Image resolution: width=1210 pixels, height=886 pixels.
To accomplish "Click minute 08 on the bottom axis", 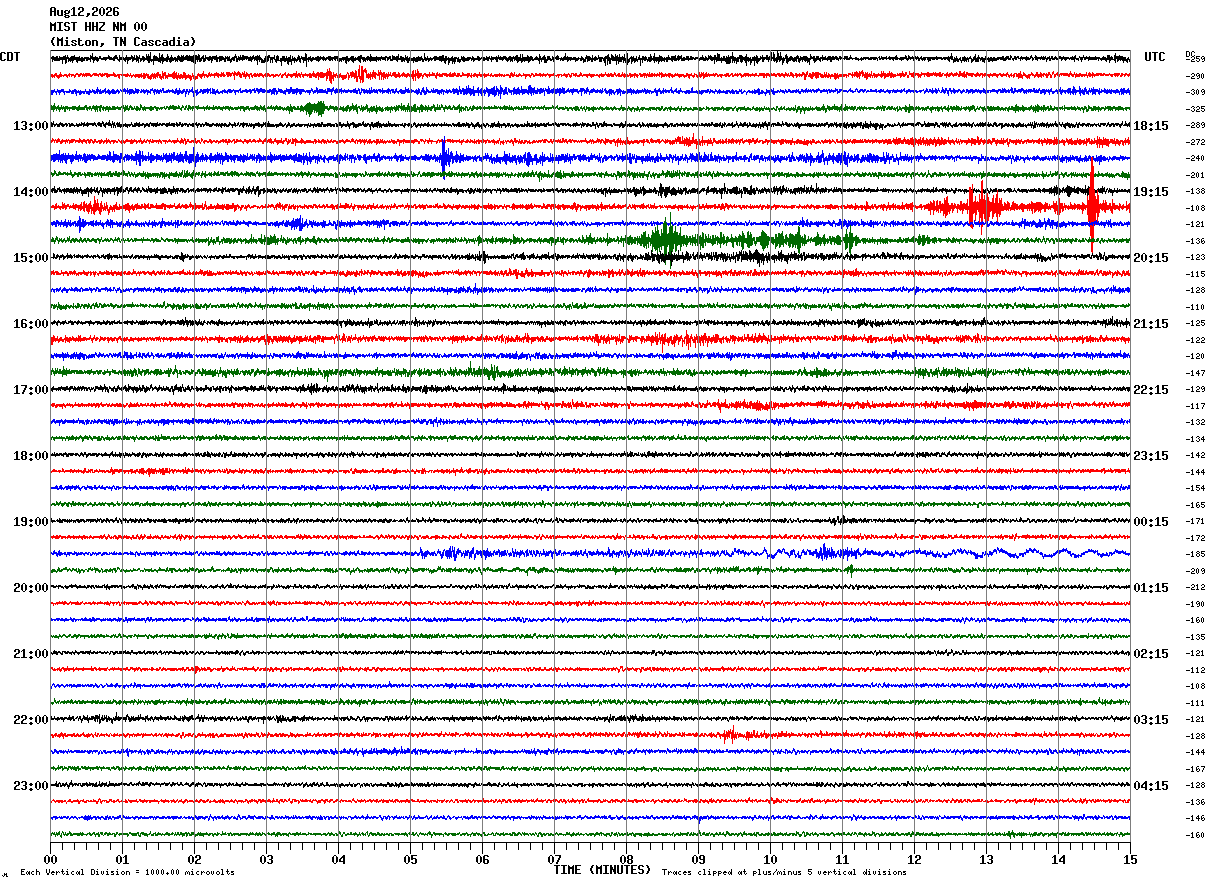I will pos(626,859).
